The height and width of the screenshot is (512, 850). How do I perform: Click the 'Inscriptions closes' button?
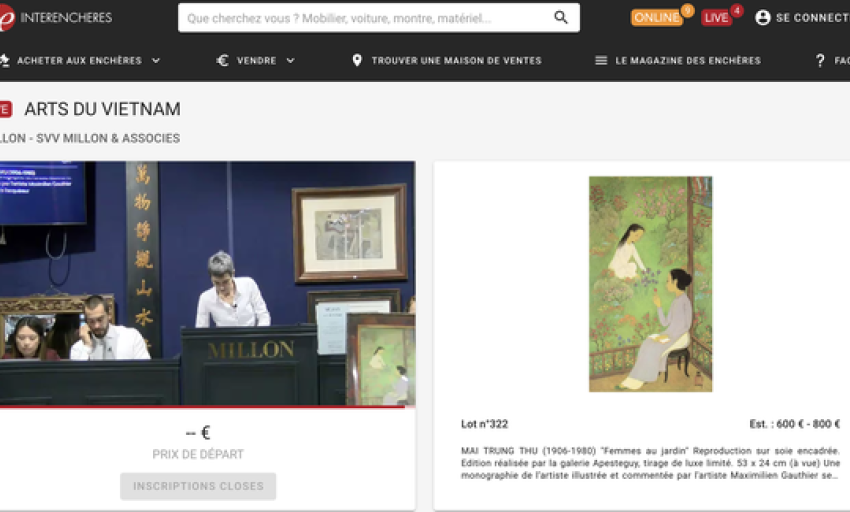(x=198, y=486)
